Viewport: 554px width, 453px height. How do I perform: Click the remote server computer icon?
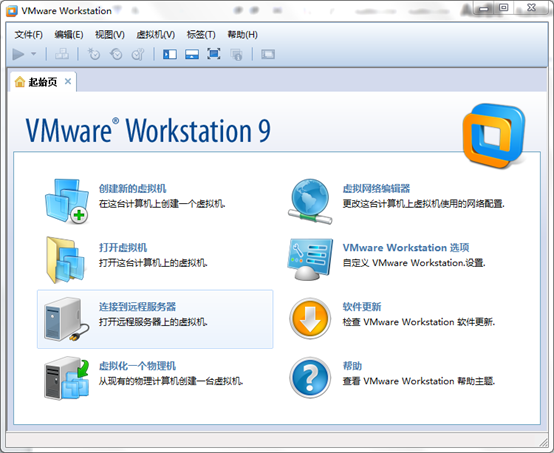(x=66, y=319)
